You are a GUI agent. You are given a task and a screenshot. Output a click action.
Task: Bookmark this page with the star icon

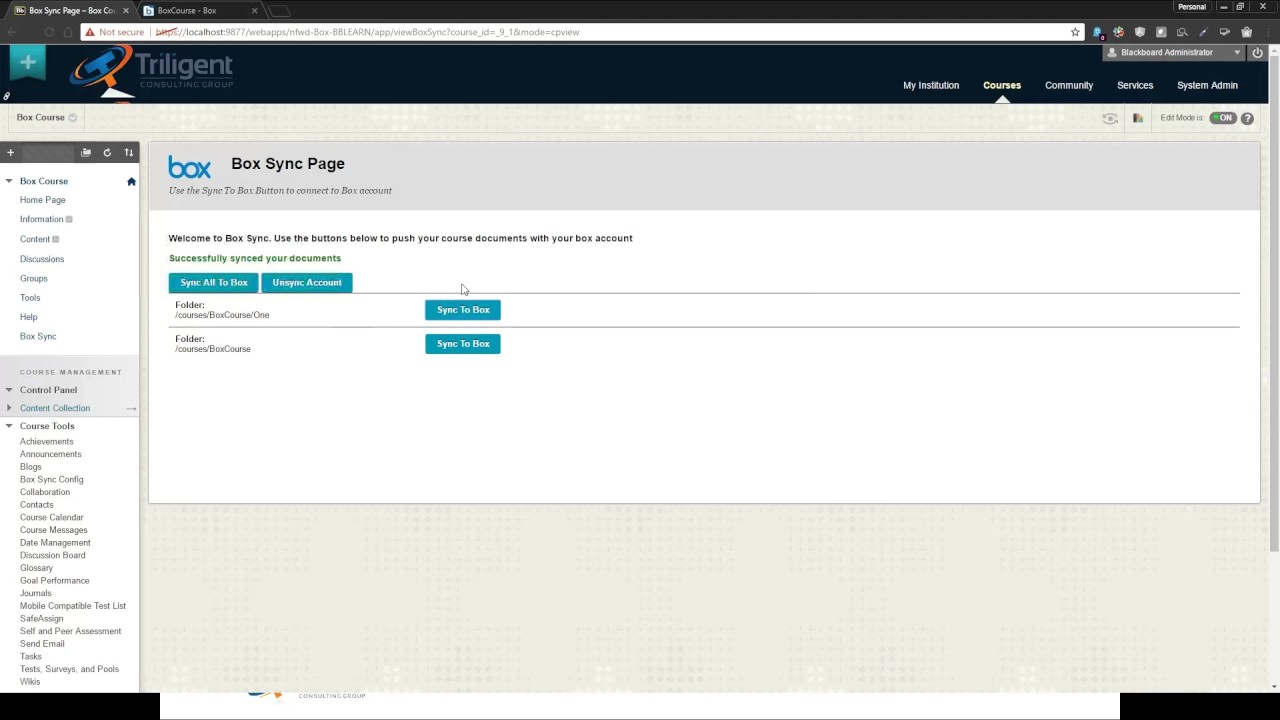pyautogui.click(x=1075, y=32)
